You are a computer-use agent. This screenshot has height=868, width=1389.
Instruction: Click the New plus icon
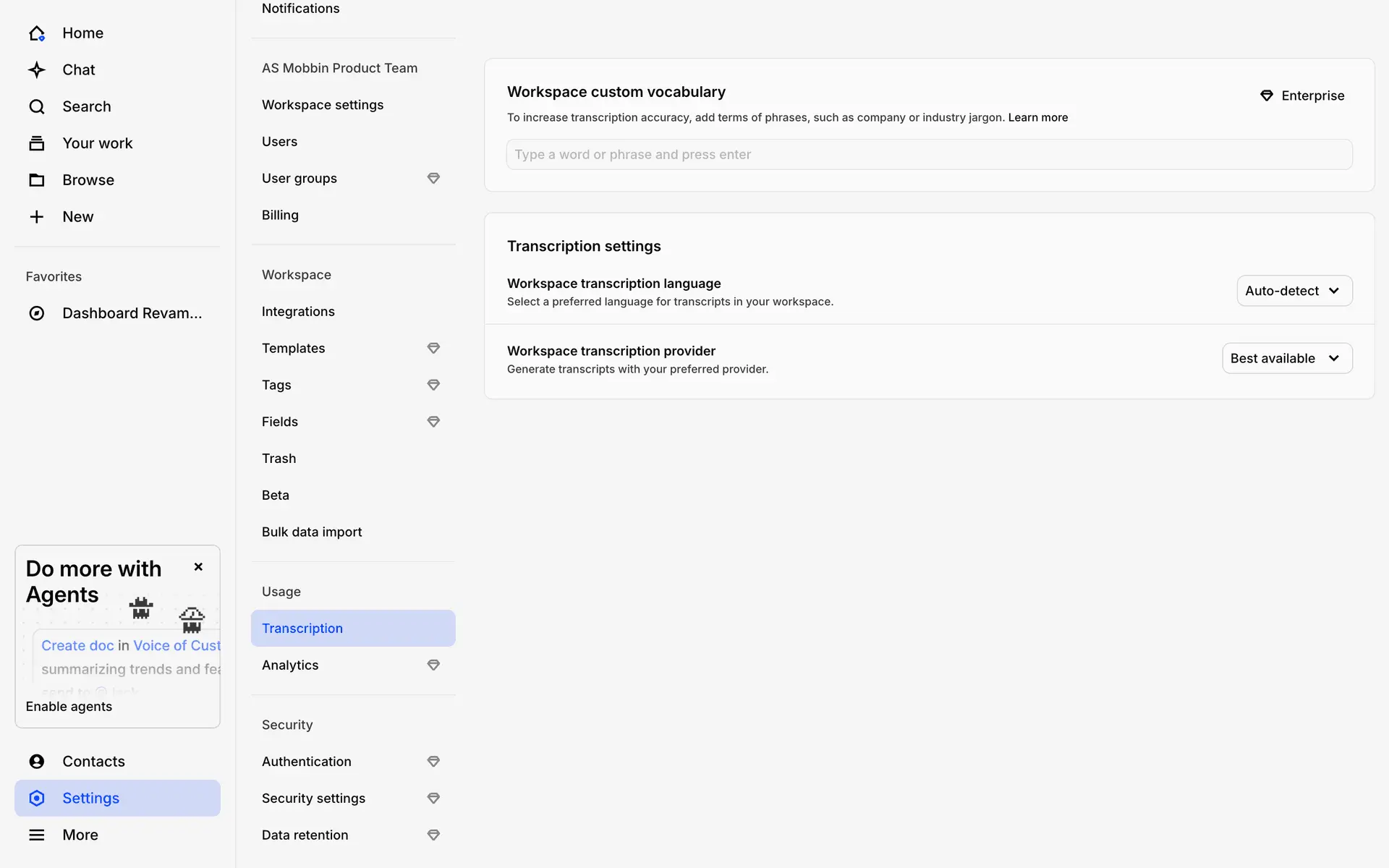37,217
